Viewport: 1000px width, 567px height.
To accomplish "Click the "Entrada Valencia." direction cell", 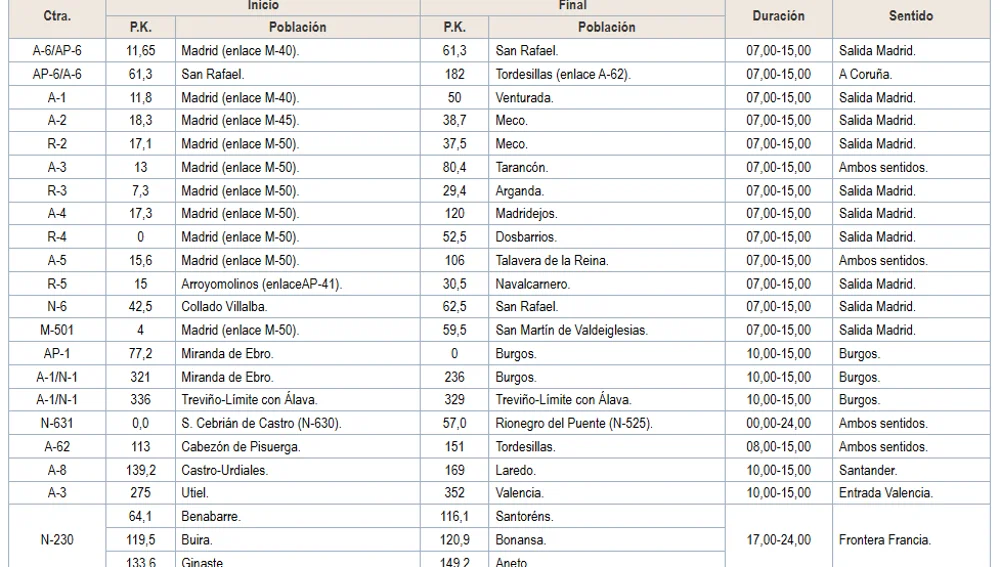I will 886,493.
